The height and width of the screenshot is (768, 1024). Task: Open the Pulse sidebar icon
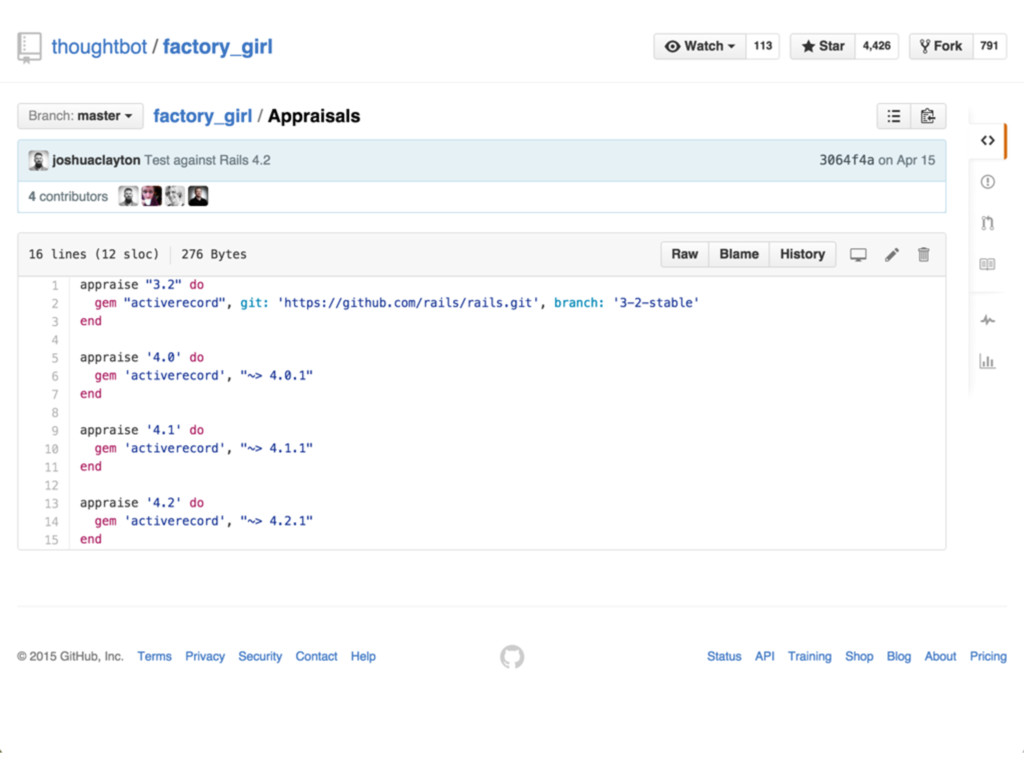coord(987,320)
